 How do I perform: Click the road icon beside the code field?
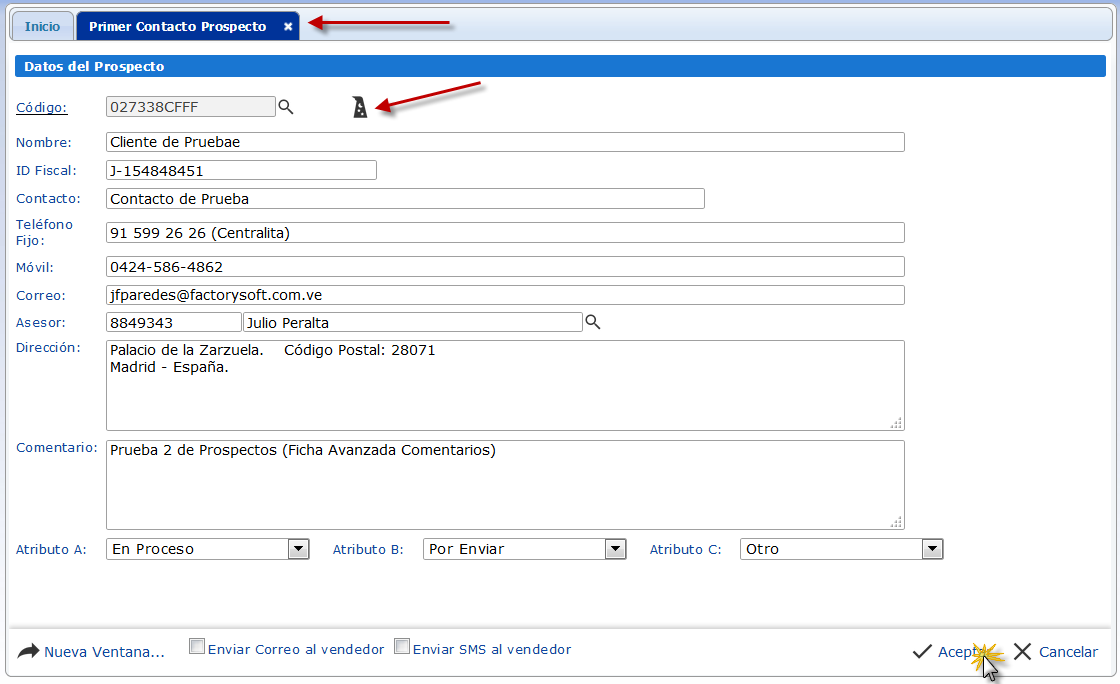click(x=360, y=107)
